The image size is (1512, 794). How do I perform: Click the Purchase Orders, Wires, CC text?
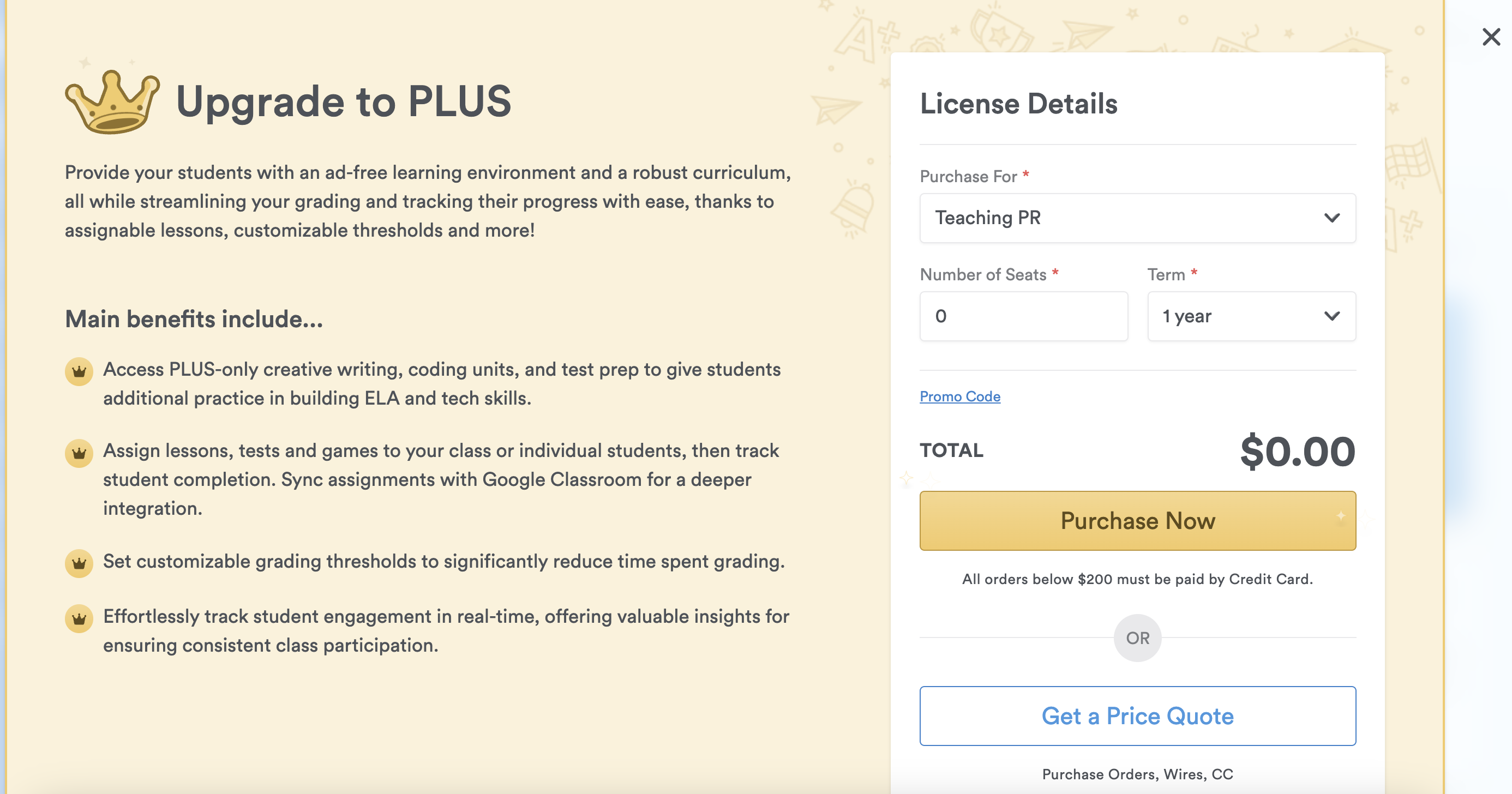coord(1137,774)
